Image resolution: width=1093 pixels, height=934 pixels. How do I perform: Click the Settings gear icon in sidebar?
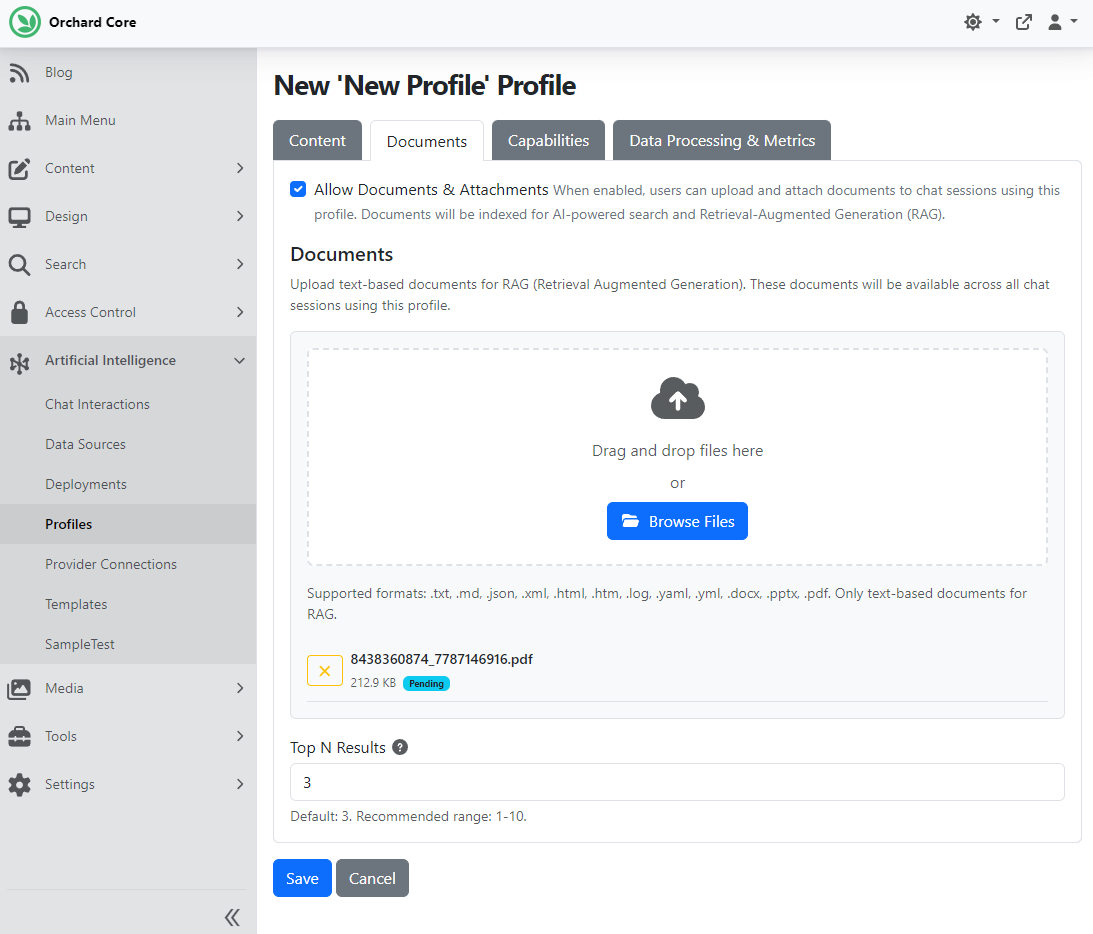(x=20, y=785)
